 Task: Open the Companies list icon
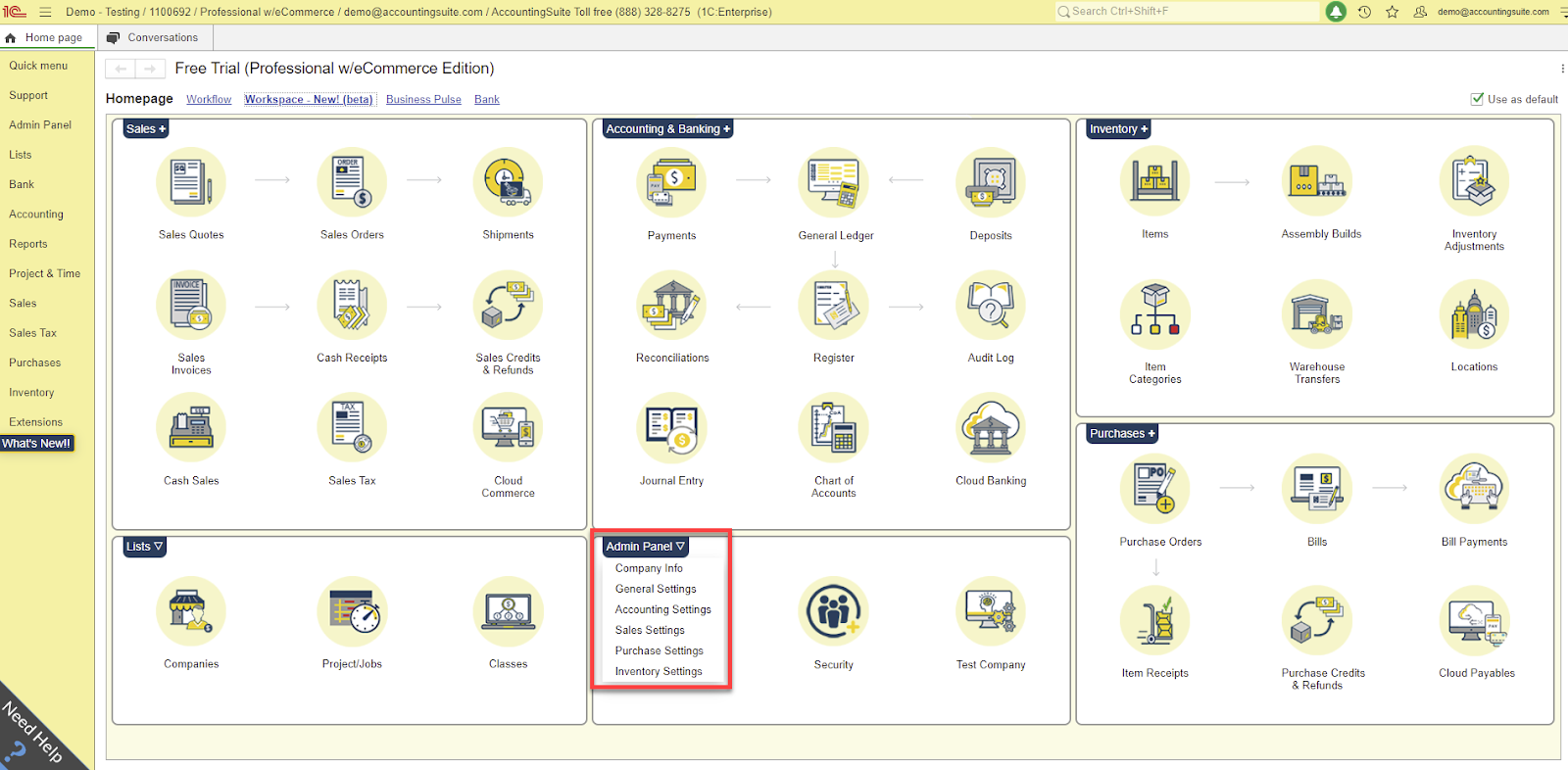(191, 611)
